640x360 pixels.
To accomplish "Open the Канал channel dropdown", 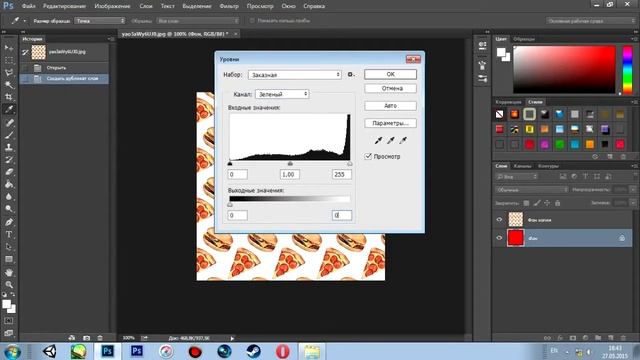I will click(282, 94).
